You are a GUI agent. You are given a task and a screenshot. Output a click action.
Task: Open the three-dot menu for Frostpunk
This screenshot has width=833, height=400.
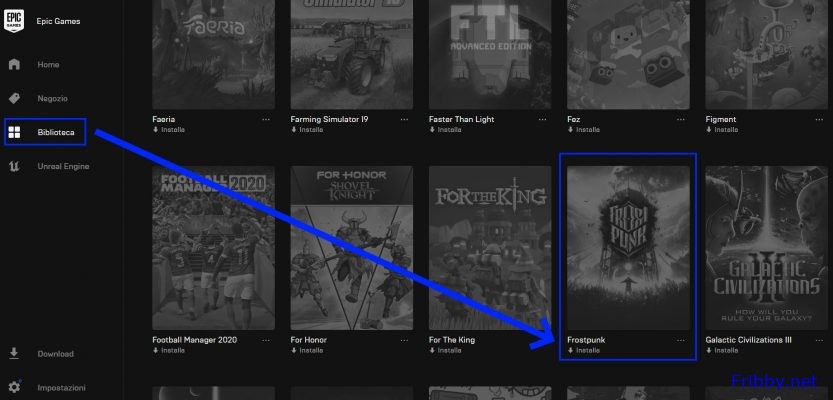[681, 341]
